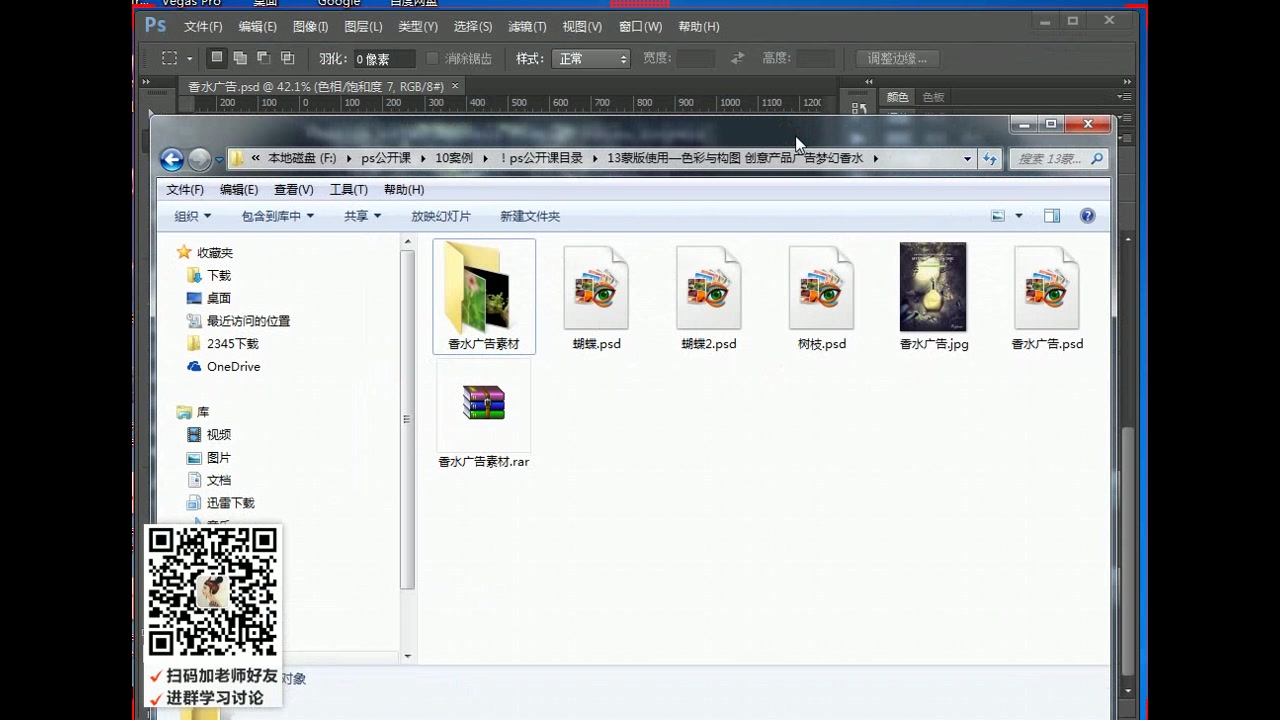This screenshot has height=720, width=1280.
Task: Select the 蝴蝶2.psd file icon
Action: coord(709,287)
